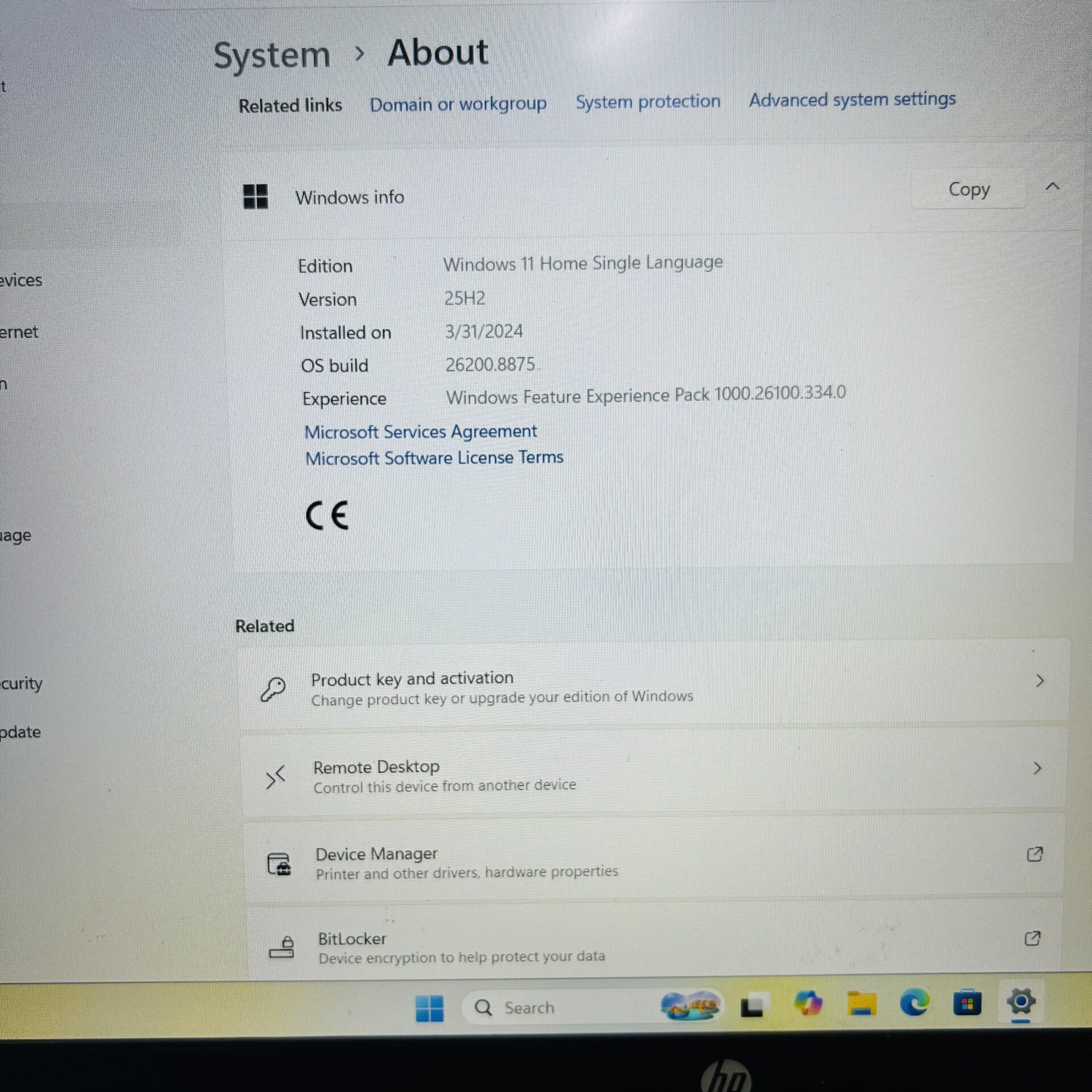Open File Explorer from the taskbar
The width and height of the screenshot is (1092, 1092).
click(x=861, y=1003)
